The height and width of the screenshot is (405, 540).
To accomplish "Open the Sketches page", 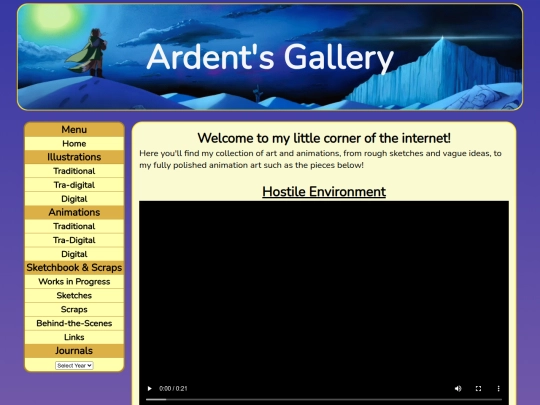I will [x=74, y=295].
